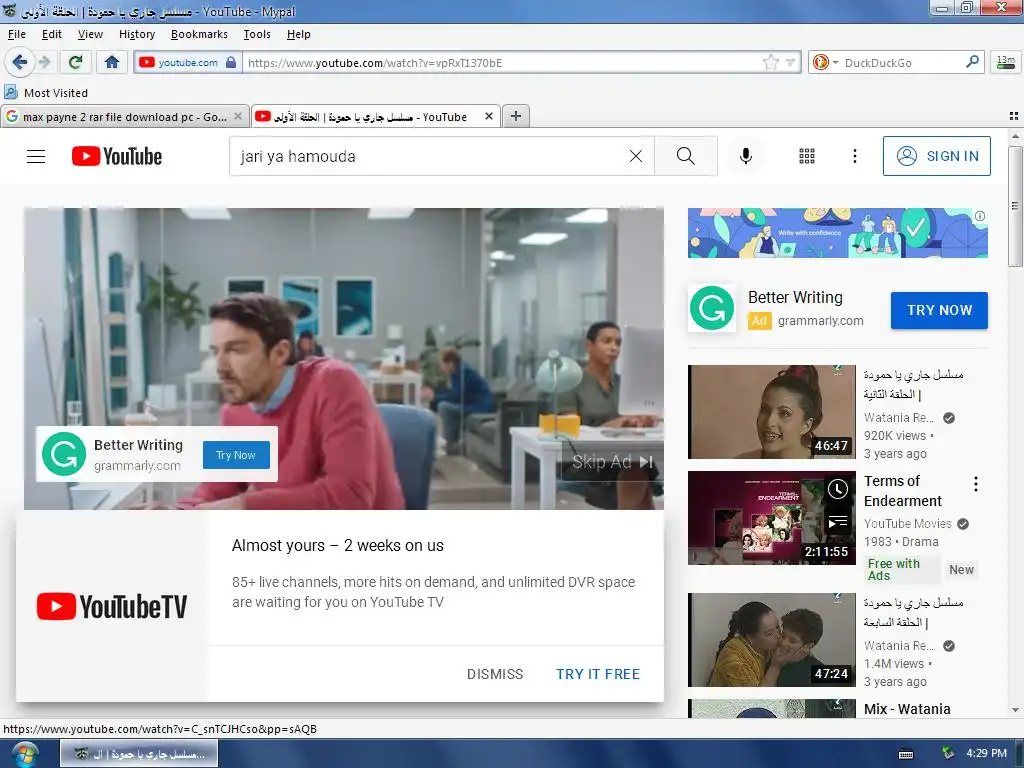Click the TRY NOW Grammarly button

coord(939,310)
